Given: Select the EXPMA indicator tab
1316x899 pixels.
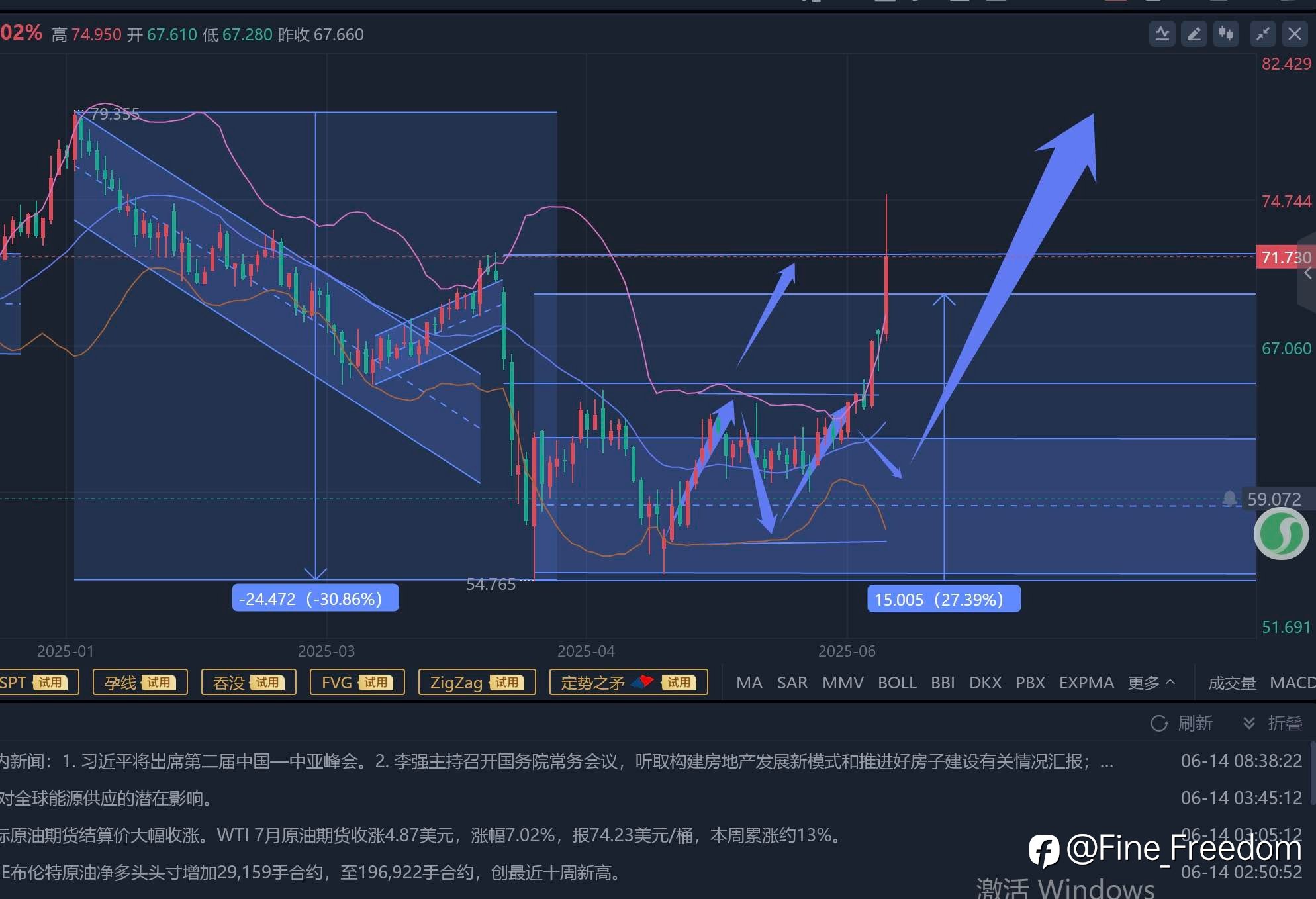Looking at the screenshot, I should click(1086, 683).
